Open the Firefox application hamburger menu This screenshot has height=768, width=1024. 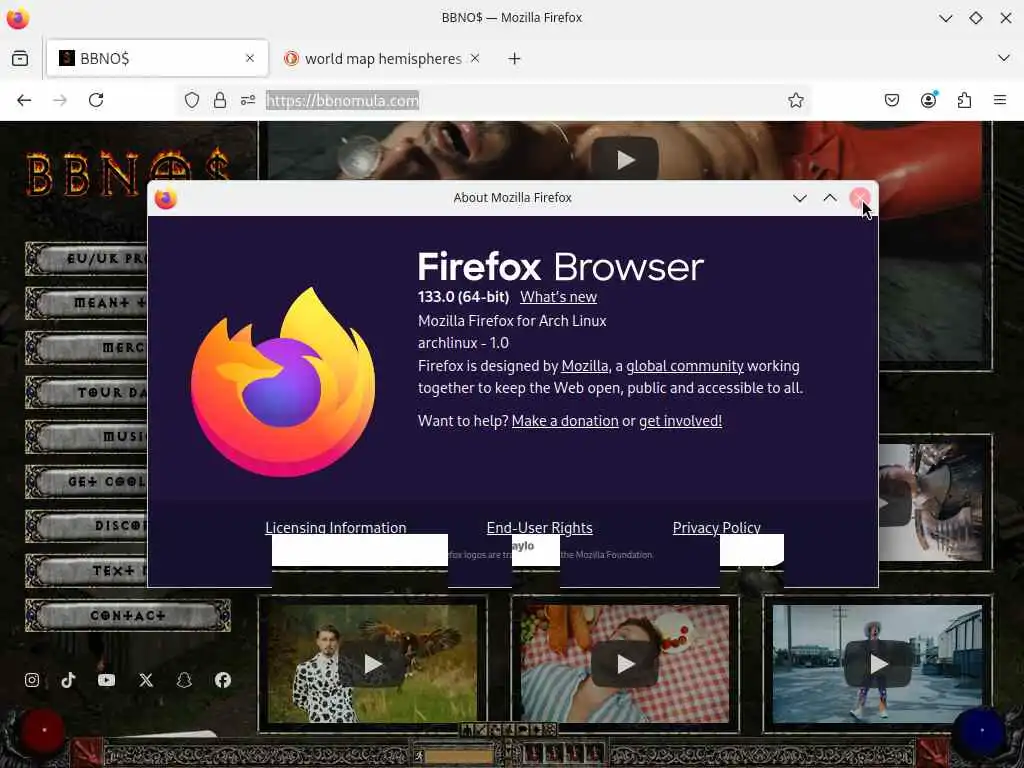click(x=1000, y=100)
